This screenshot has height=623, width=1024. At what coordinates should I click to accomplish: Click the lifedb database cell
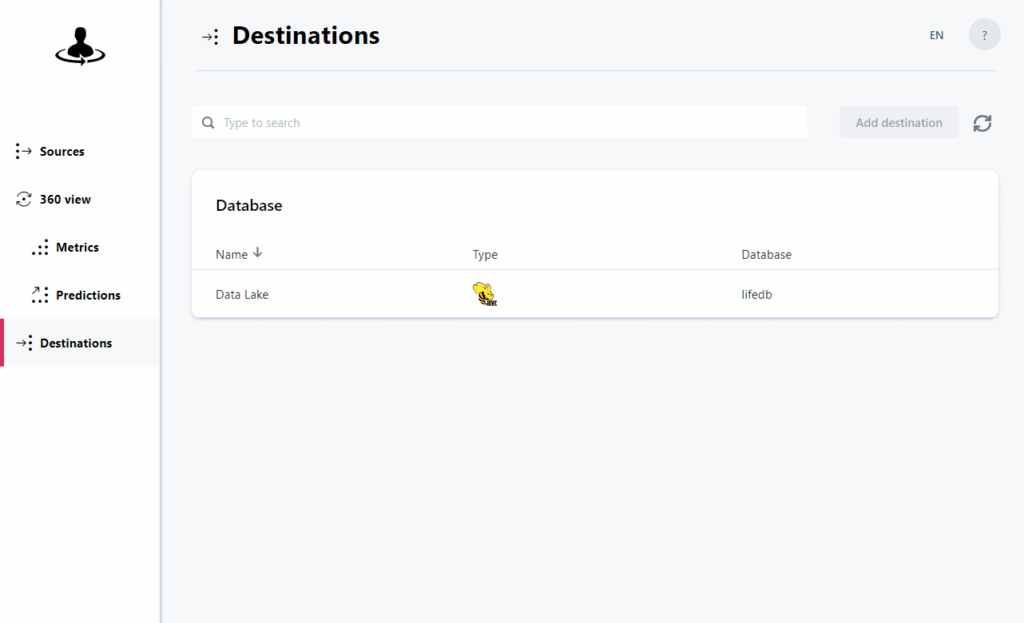pos(756,295)
